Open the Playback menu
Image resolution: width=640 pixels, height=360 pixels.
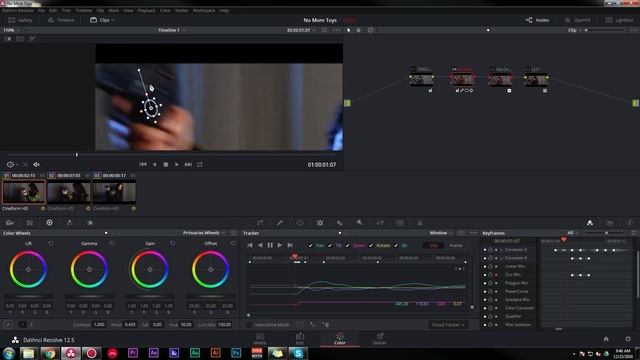coord(146,11)
